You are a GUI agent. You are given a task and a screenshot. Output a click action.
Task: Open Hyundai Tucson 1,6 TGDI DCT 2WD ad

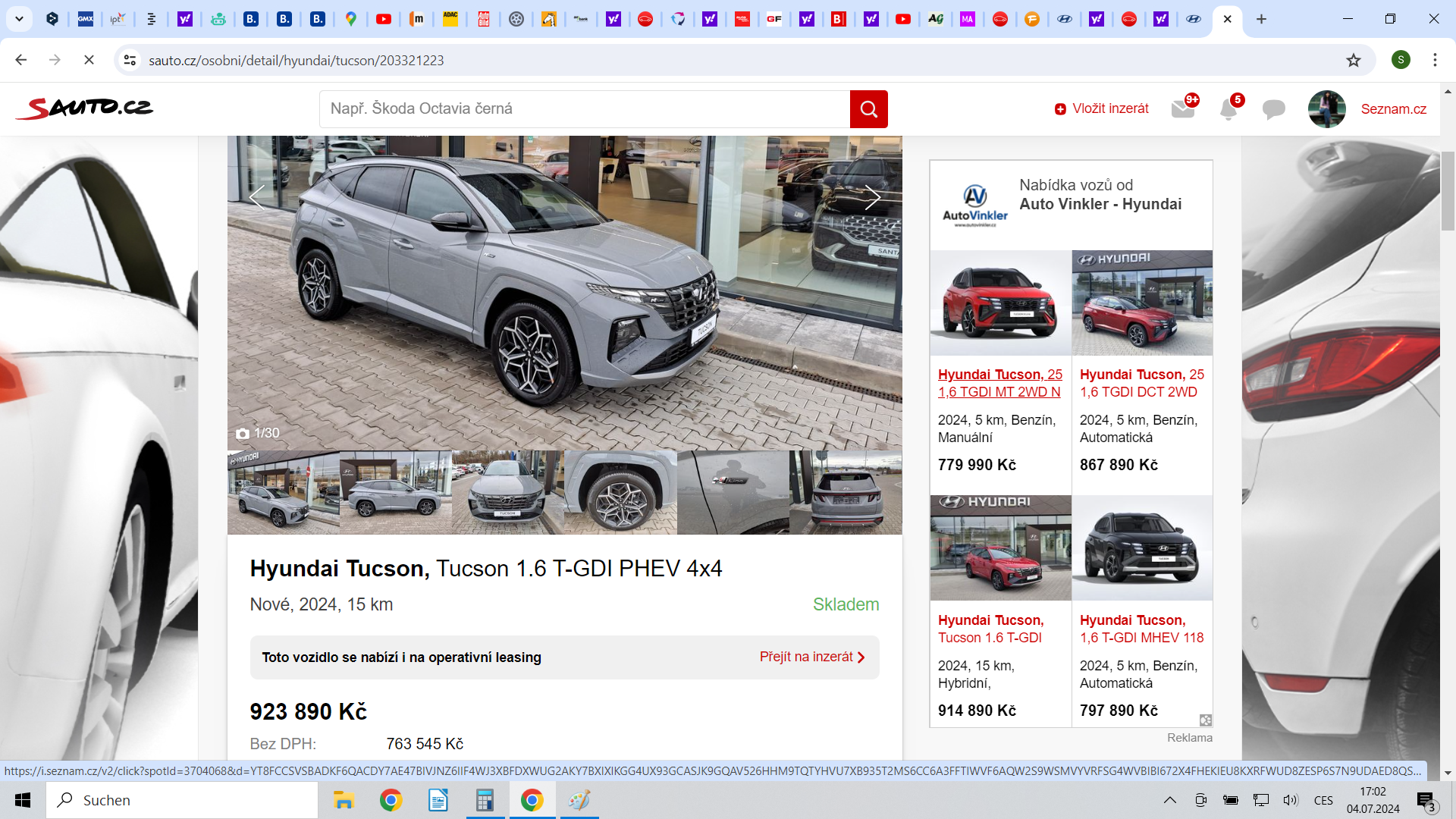1141,383
